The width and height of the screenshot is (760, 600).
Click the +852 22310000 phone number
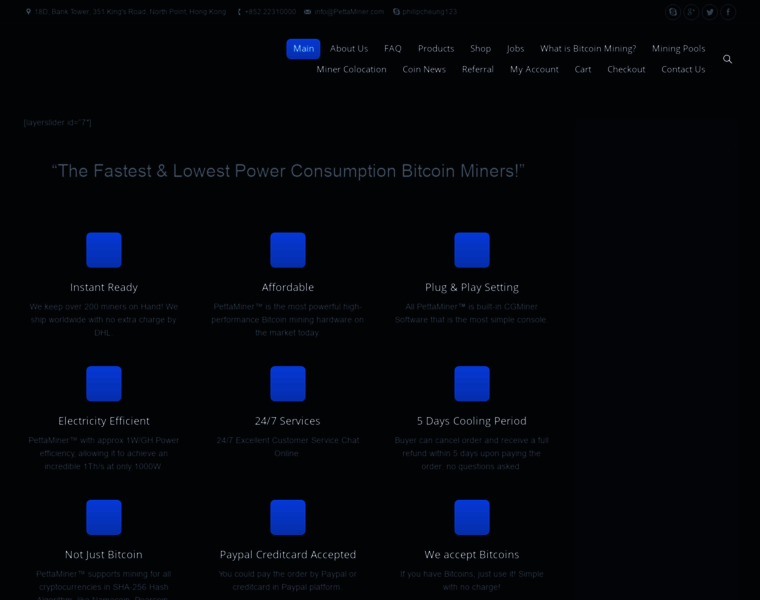coord(270,12)
